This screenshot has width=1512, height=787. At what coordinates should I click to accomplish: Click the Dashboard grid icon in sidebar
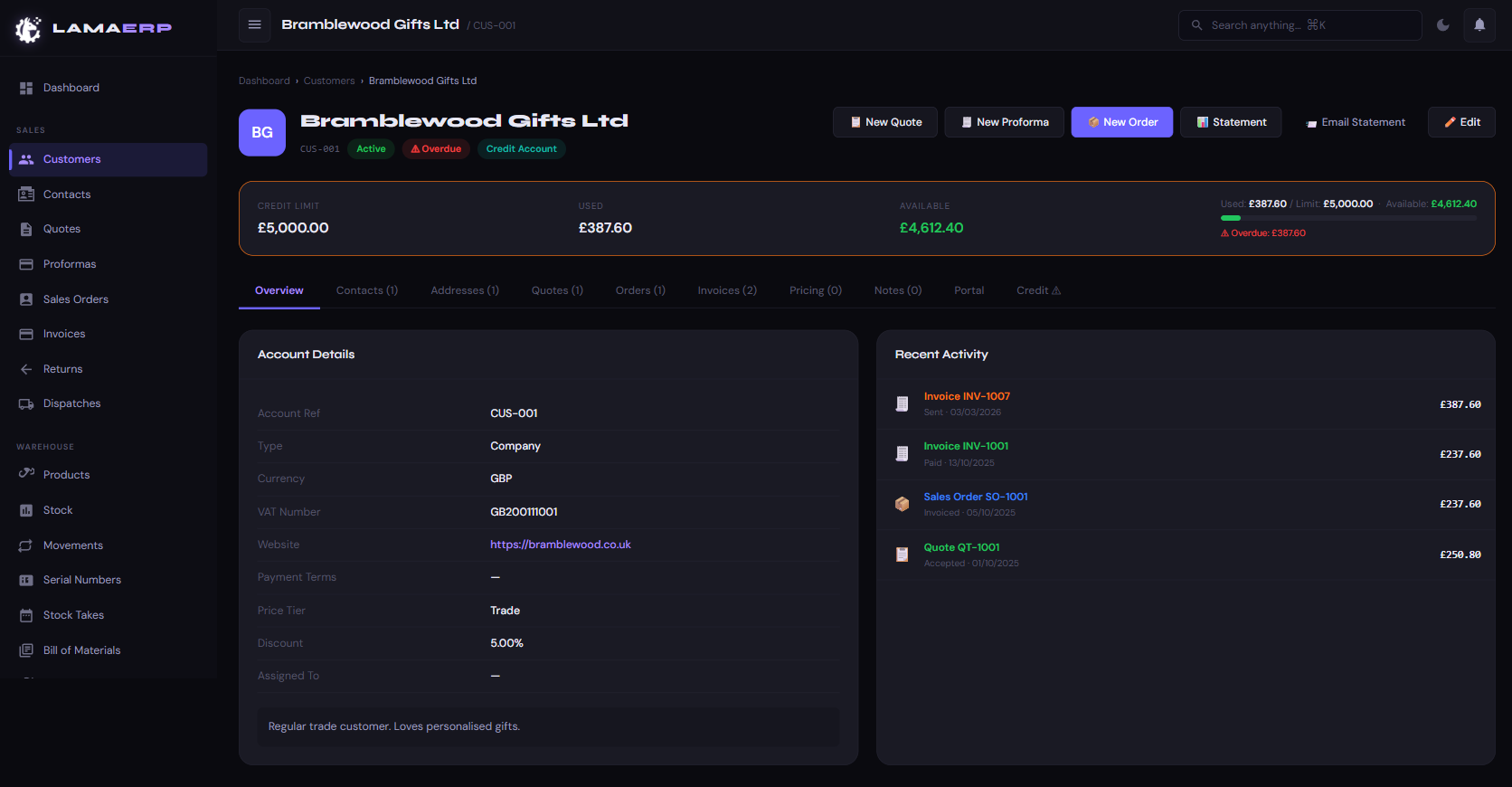[x=26, y=88]
